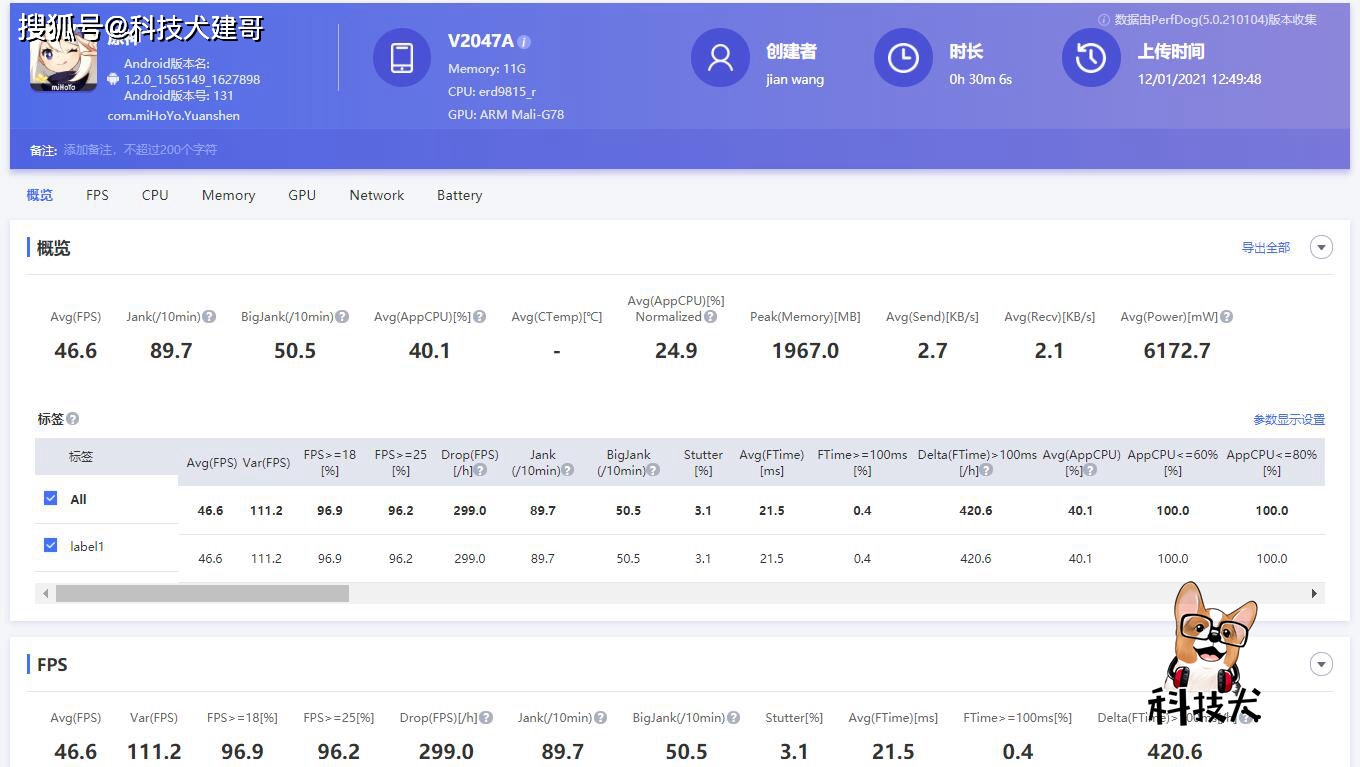Open help icon beside overview BigJank(/10min) stat

[342, 317]
